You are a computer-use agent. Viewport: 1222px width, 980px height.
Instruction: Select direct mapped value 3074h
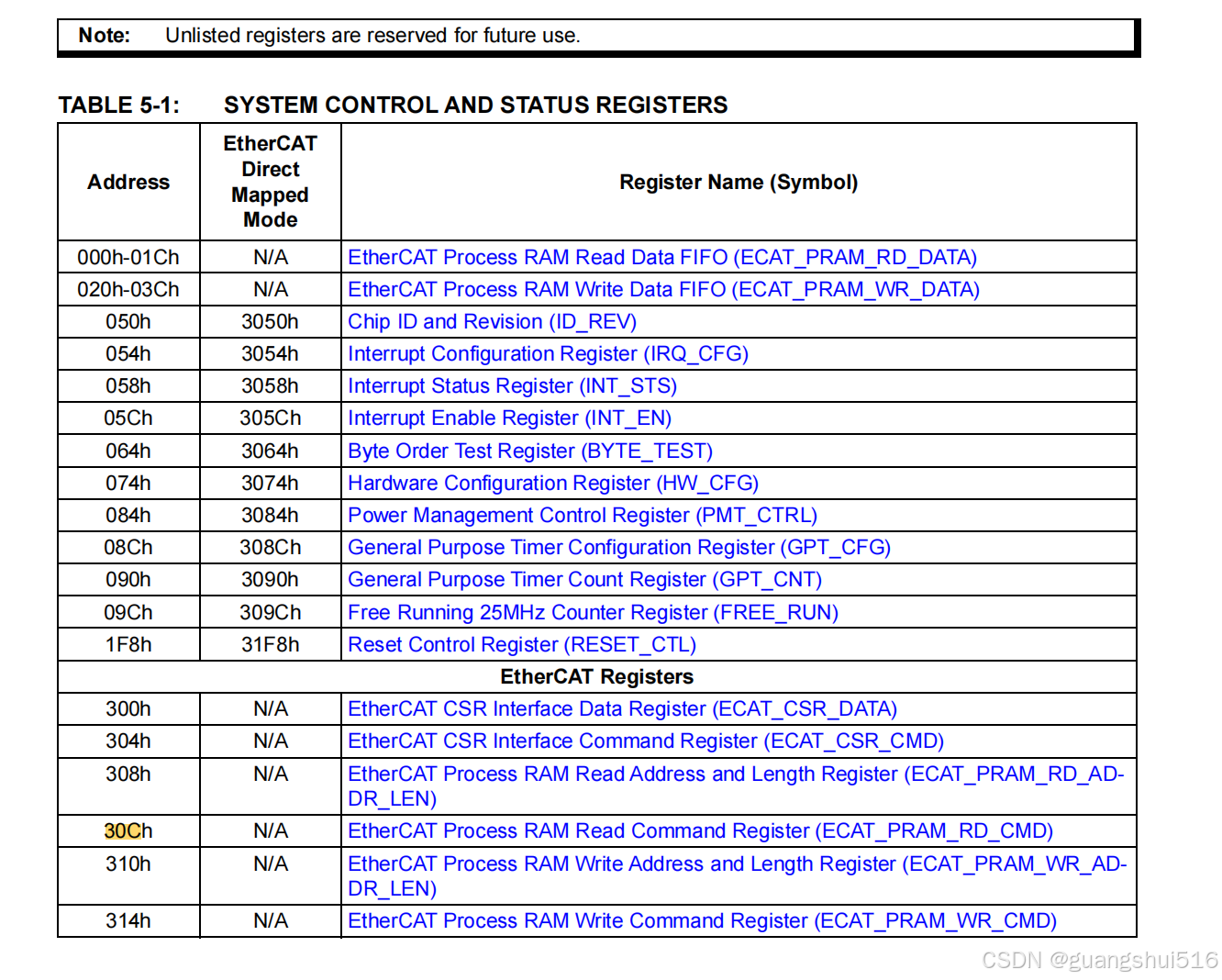pos(271,483)
